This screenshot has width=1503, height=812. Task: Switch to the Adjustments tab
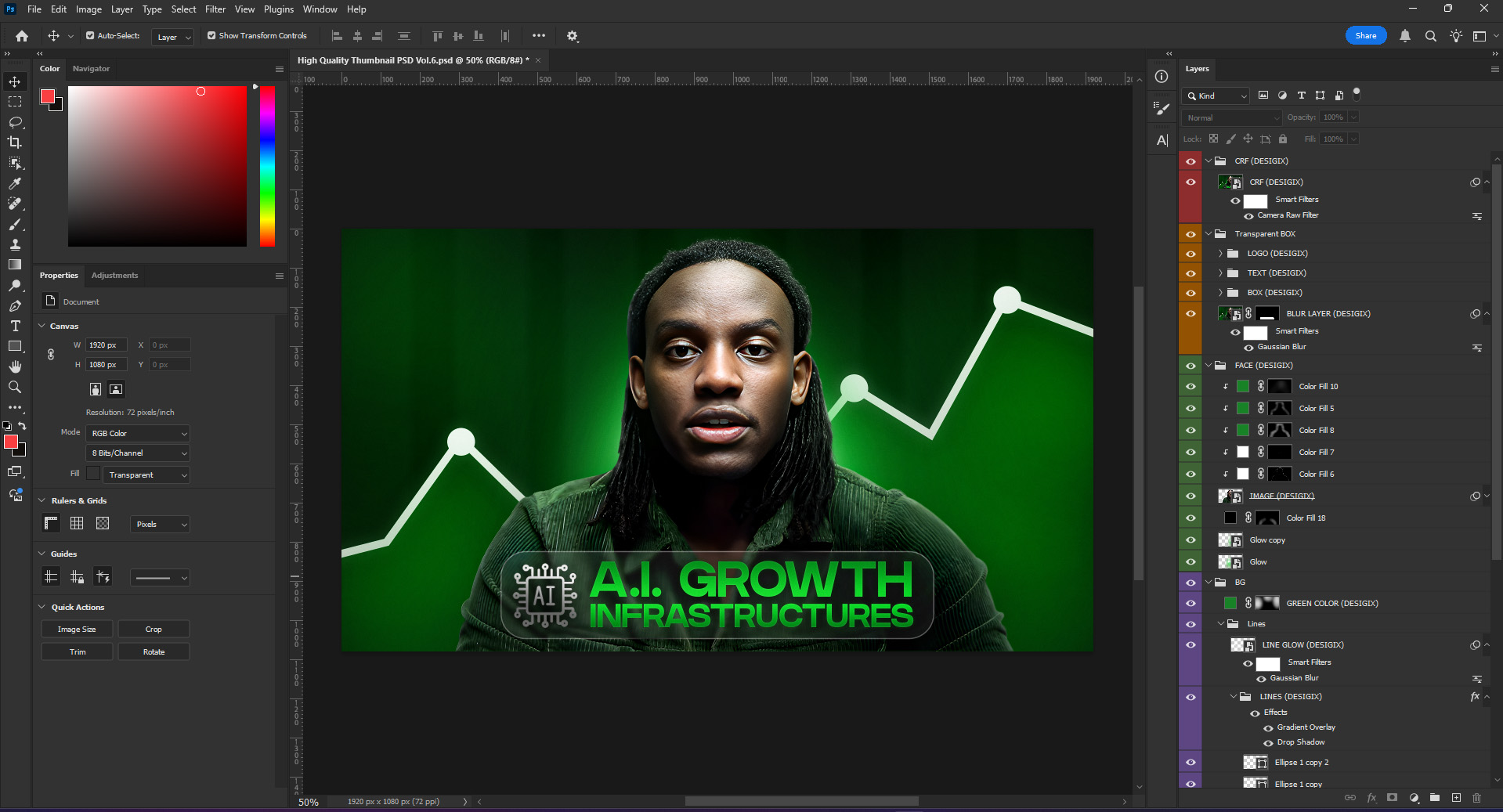coord(114,276)
